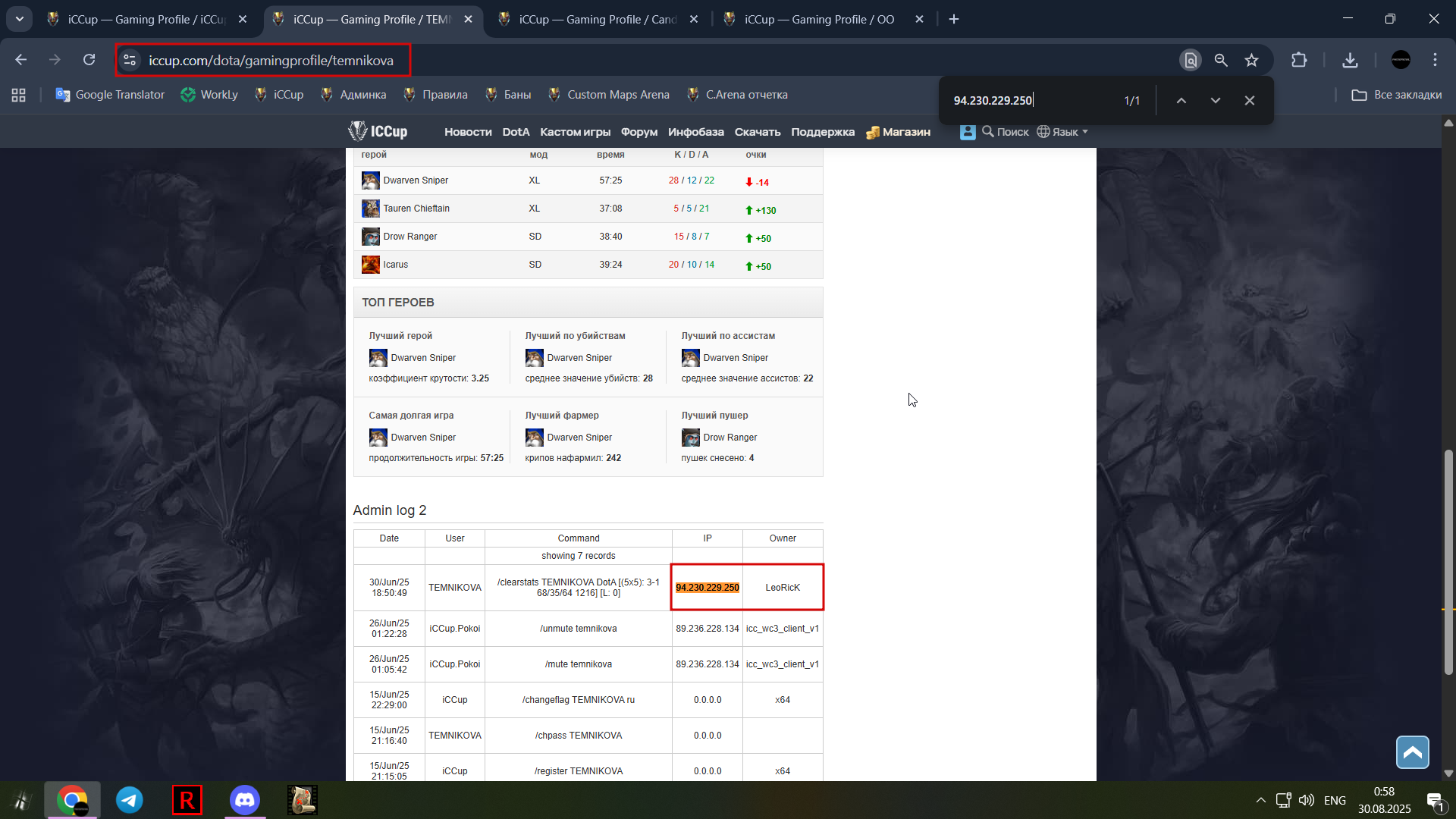Open Discord from the taskbar

pos(245,800)
